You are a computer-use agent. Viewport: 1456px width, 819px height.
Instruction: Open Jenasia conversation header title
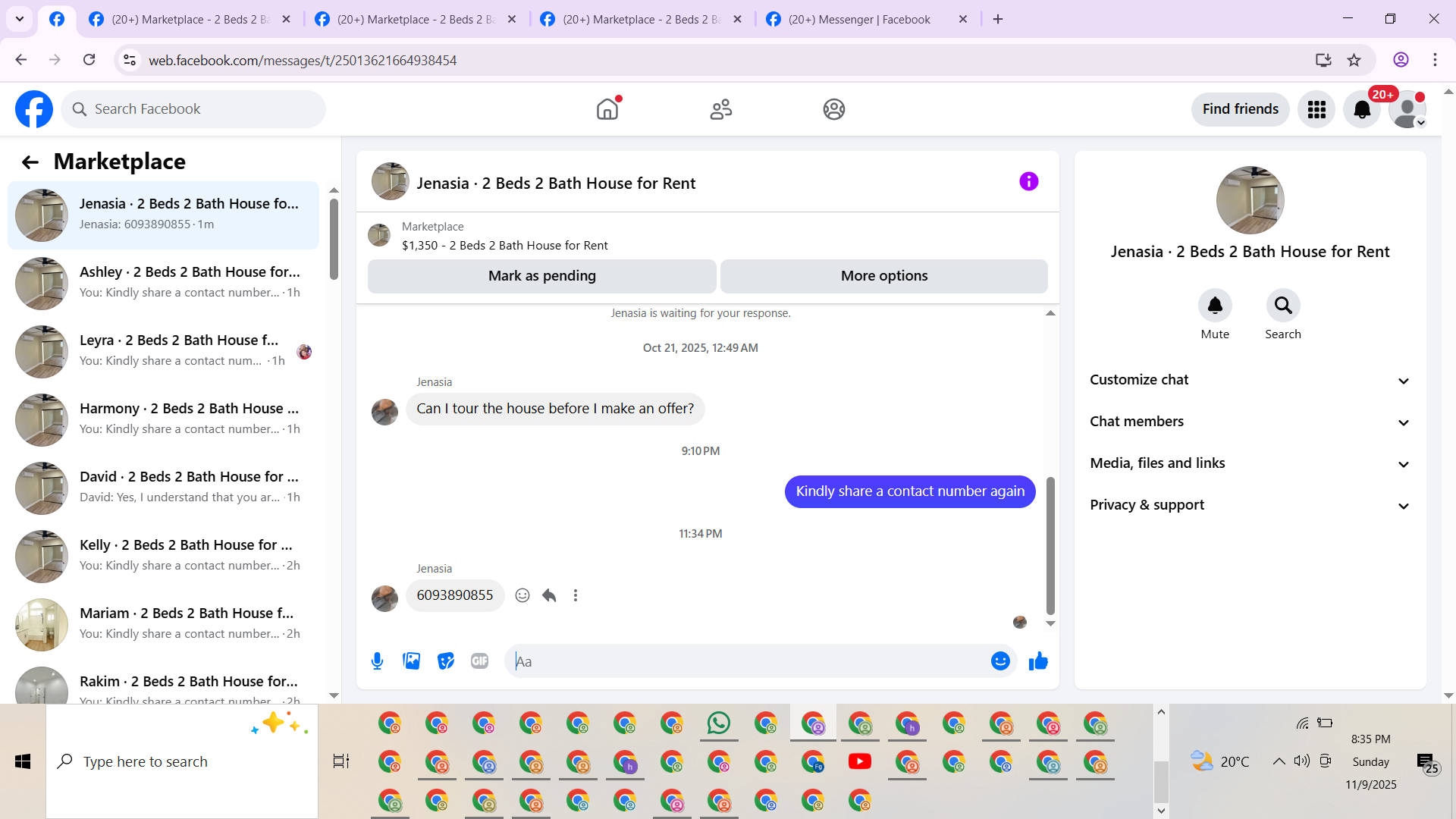click(556, 184)
